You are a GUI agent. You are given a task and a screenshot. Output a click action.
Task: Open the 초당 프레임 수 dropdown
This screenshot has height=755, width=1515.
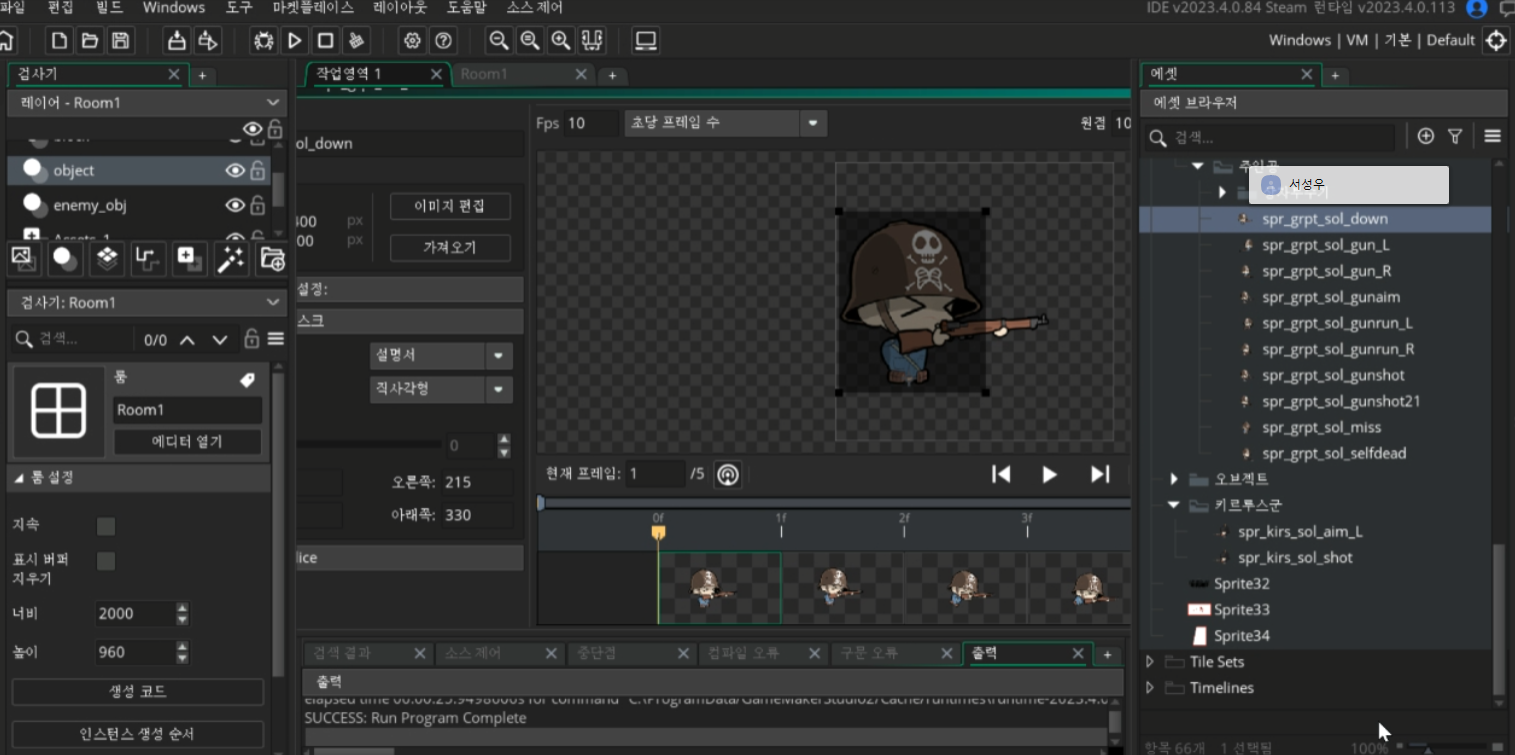(x=725, y=123)
